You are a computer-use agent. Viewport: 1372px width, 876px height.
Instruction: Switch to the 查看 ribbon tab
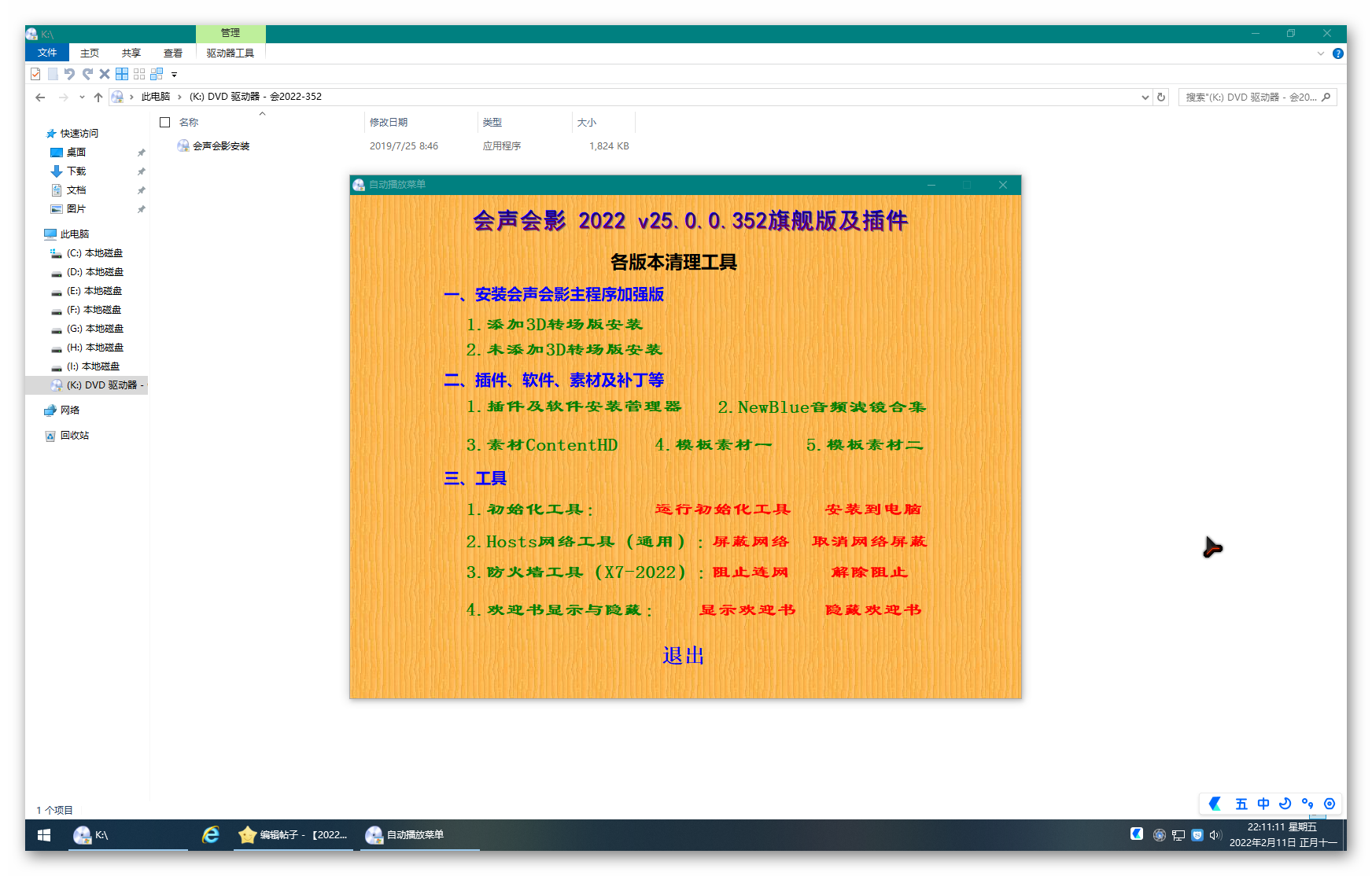pos(173,53)
